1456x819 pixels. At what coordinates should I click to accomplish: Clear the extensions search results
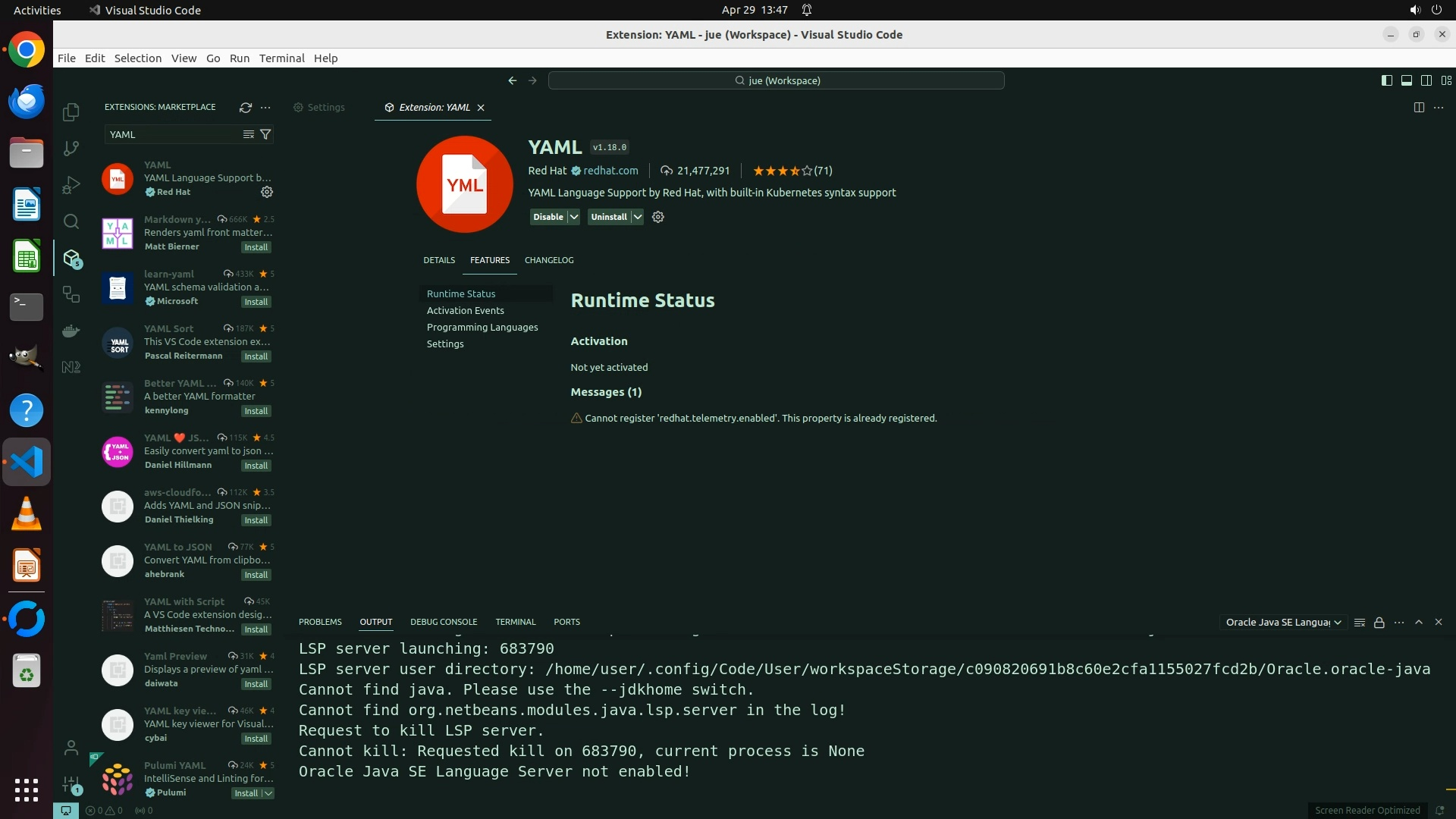[248, 134]
